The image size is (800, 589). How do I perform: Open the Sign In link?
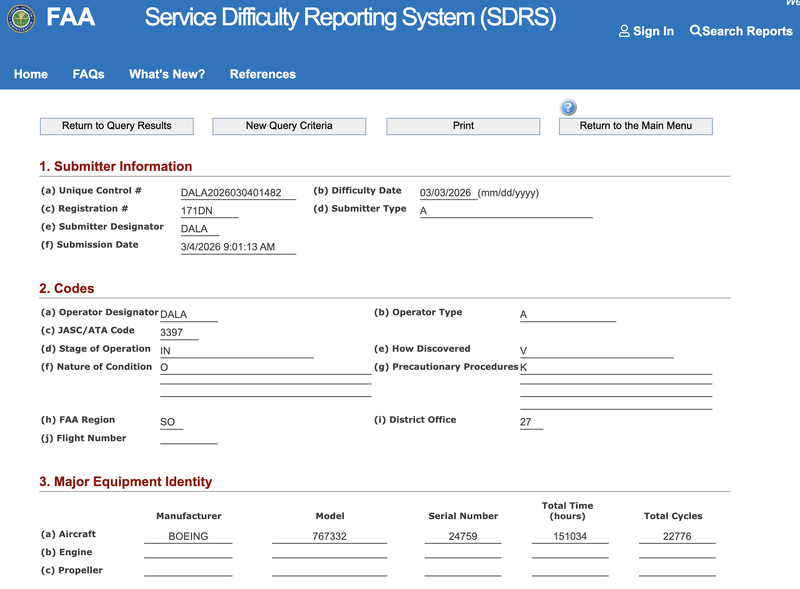coord(646,31)
